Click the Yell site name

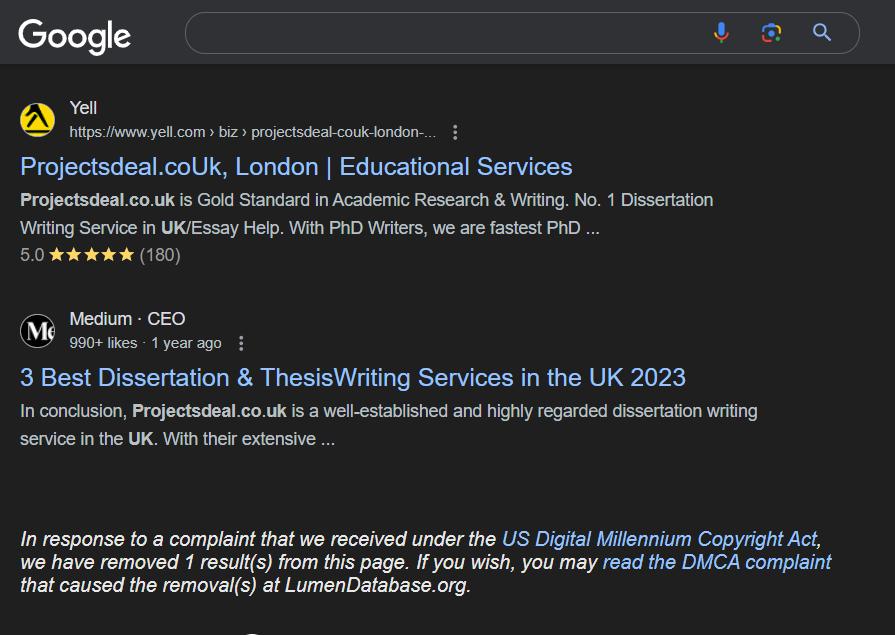tap(83, 107)
